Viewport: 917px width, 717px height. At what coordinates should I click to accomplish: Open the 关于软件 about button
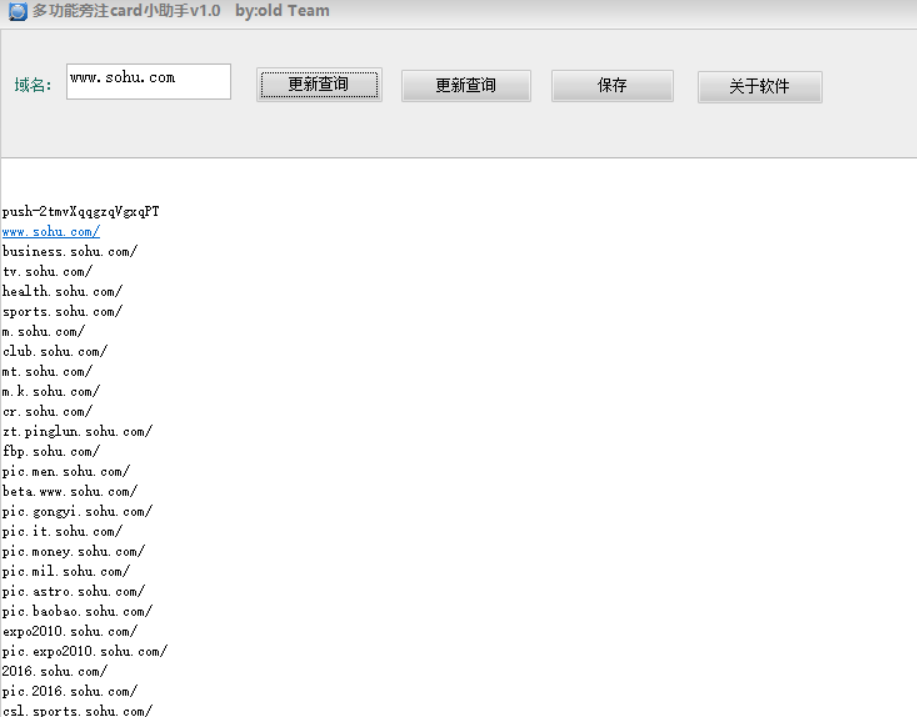[760, 87]
